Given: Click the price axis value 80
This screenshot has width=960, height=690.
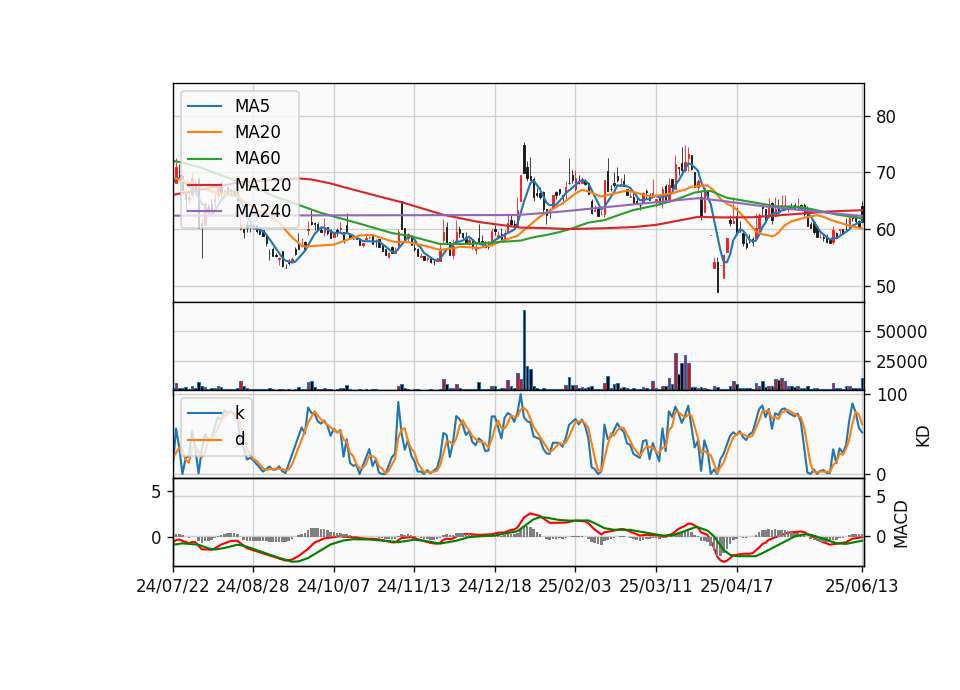Looking at the screenshot, I should tap(885, 117).
